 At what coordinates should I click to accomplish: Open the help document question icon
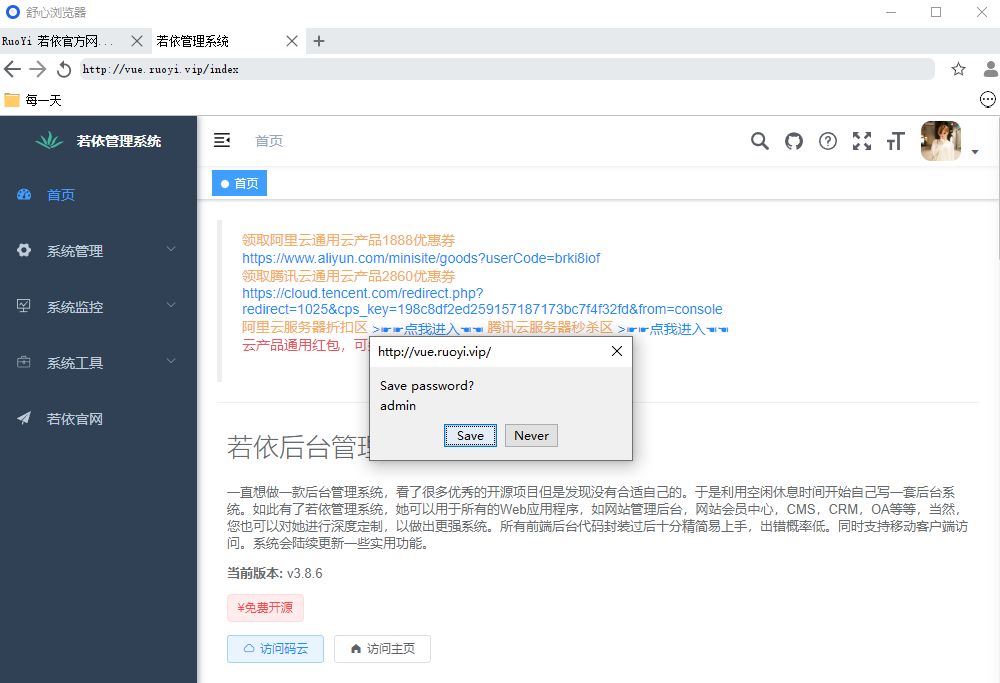[828, 141]
